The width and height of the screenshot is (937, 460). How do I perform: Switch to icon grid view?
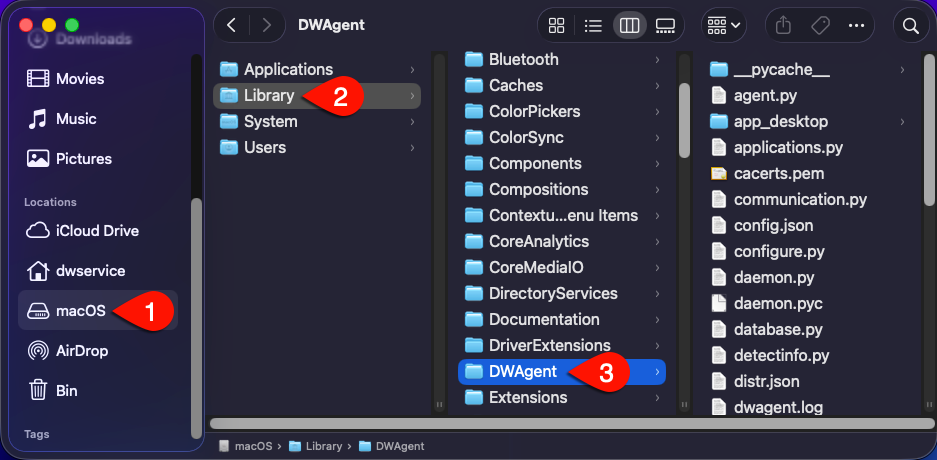pyautogui.click(x=556, y=25)
